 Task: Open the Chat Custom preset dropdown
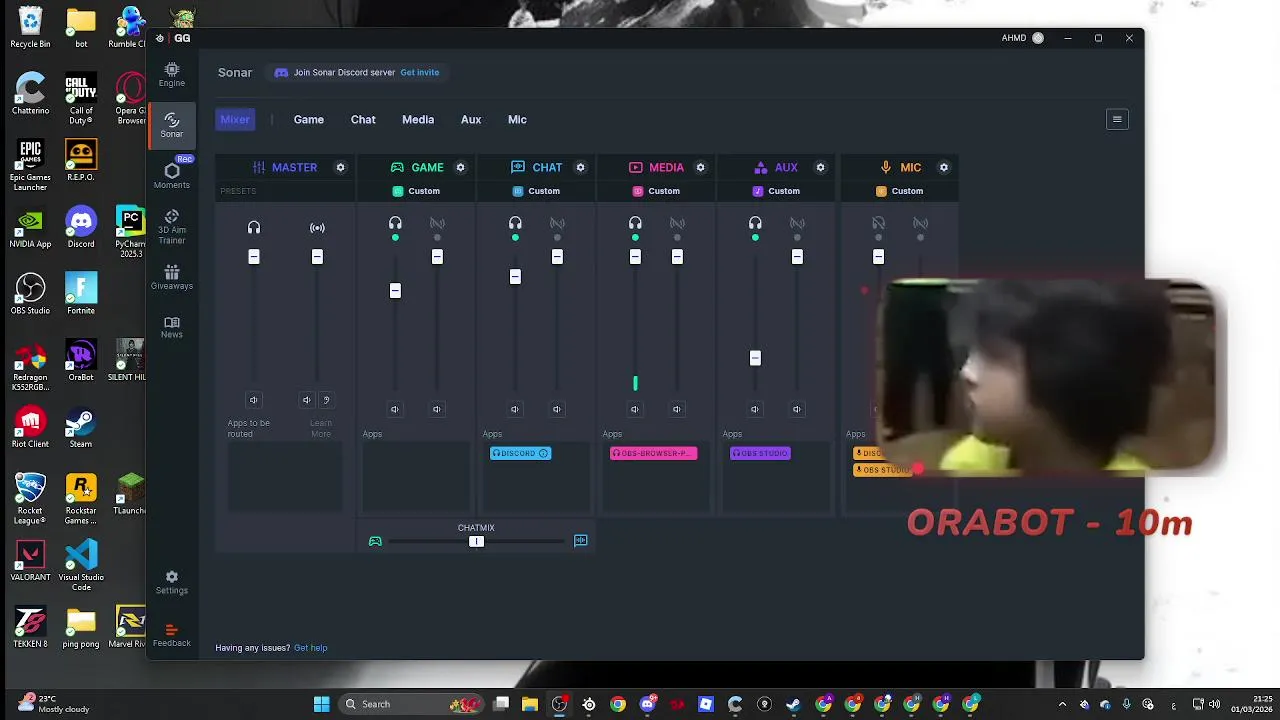click(536, 191)
